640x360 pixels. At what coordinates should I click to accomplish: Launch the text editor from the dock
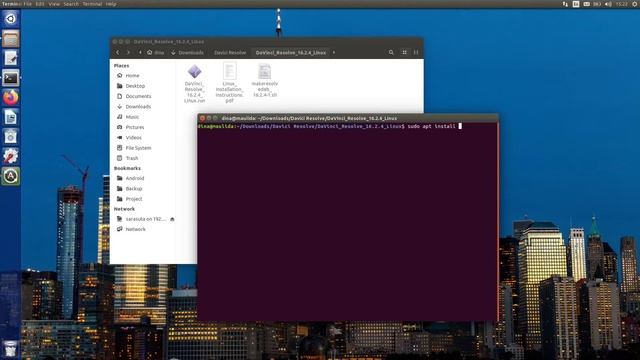(11, 58)
